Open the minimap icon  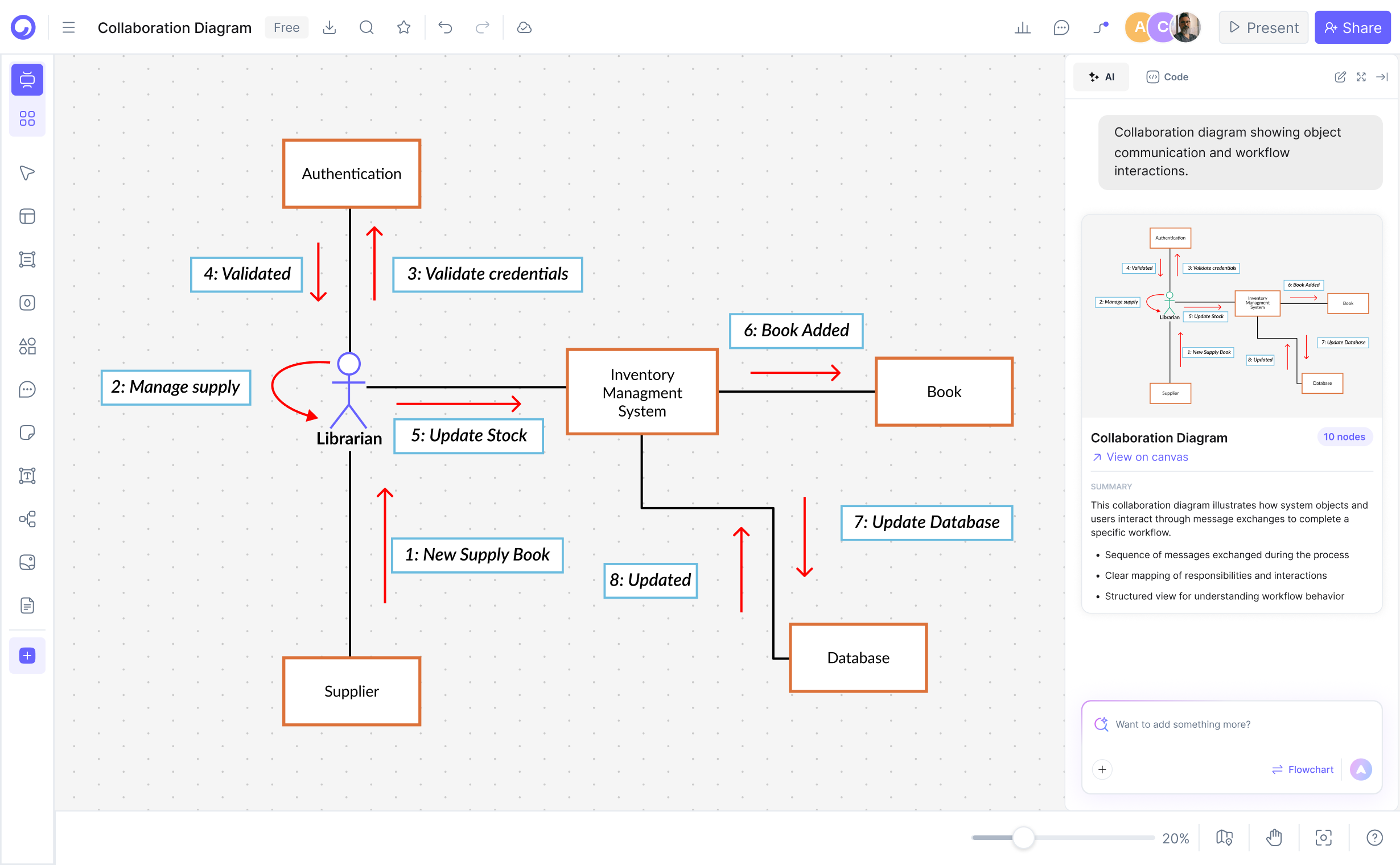(x=1224, y=838)
